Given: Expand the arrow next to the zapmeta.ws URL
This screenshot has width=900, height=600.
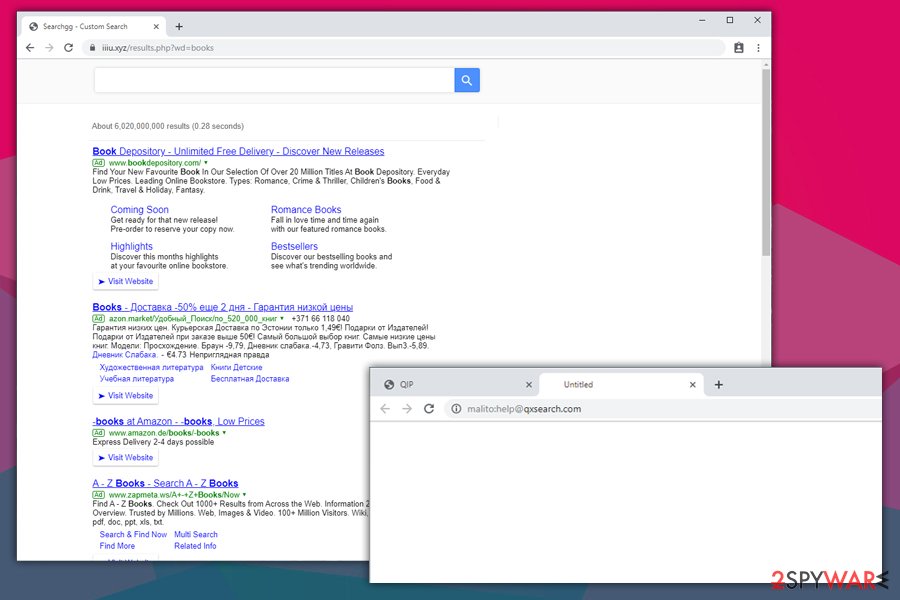Looking at the screenshot, I should click(x=245, y=495).
